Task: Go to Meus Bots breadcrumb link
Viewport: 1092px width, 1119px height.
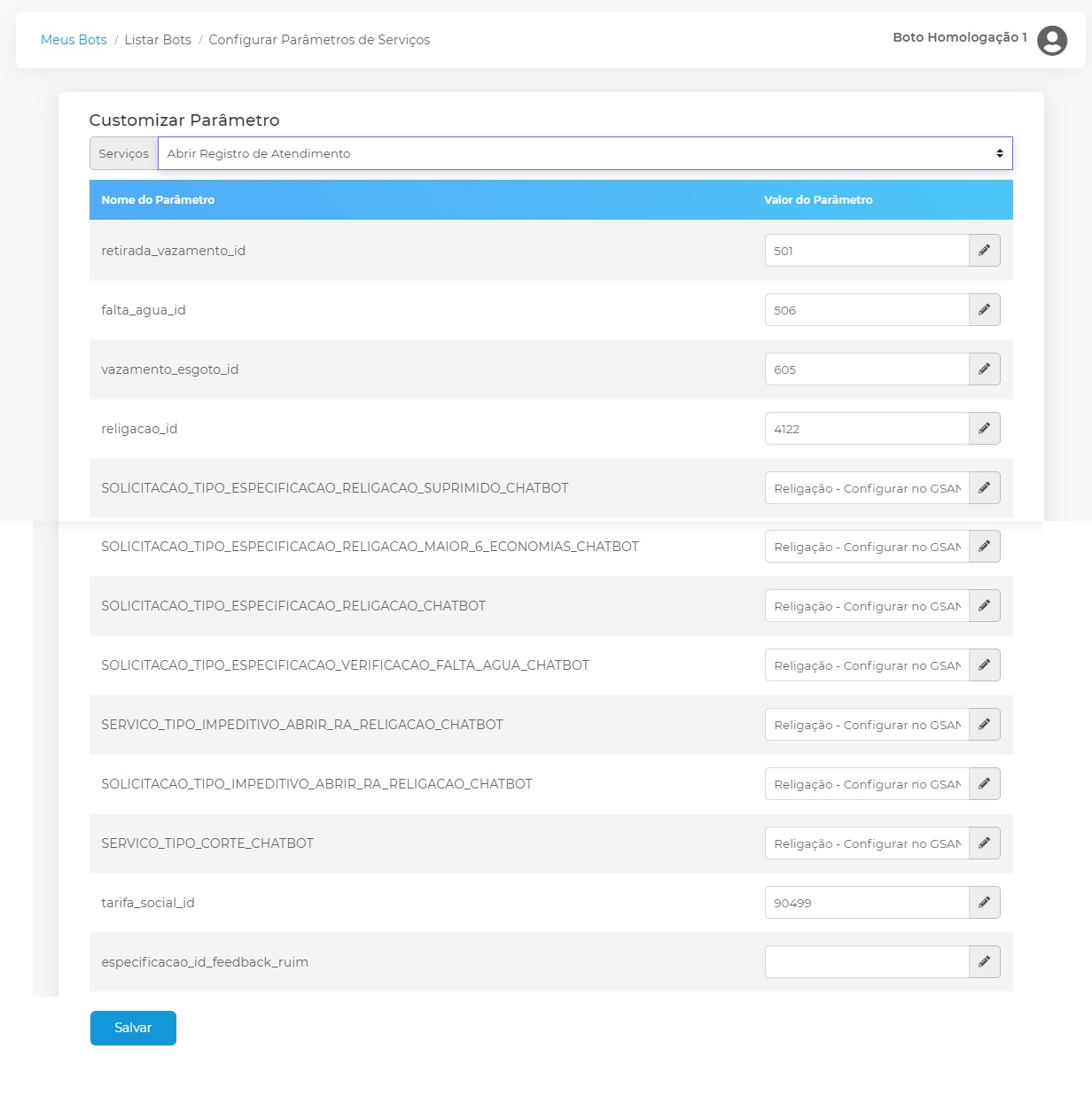Action: point(74,40)
